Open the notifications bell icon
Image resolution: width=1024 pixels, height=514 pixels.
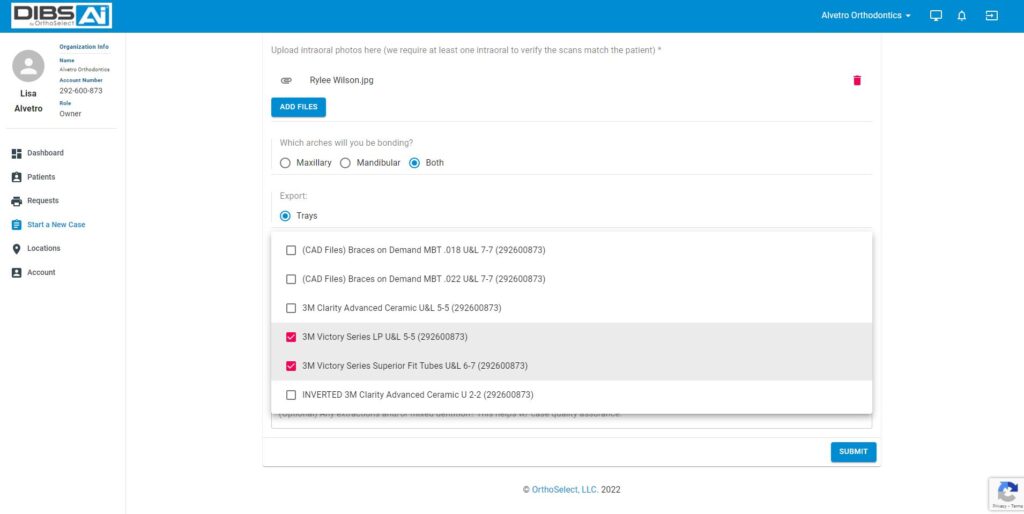961,16
